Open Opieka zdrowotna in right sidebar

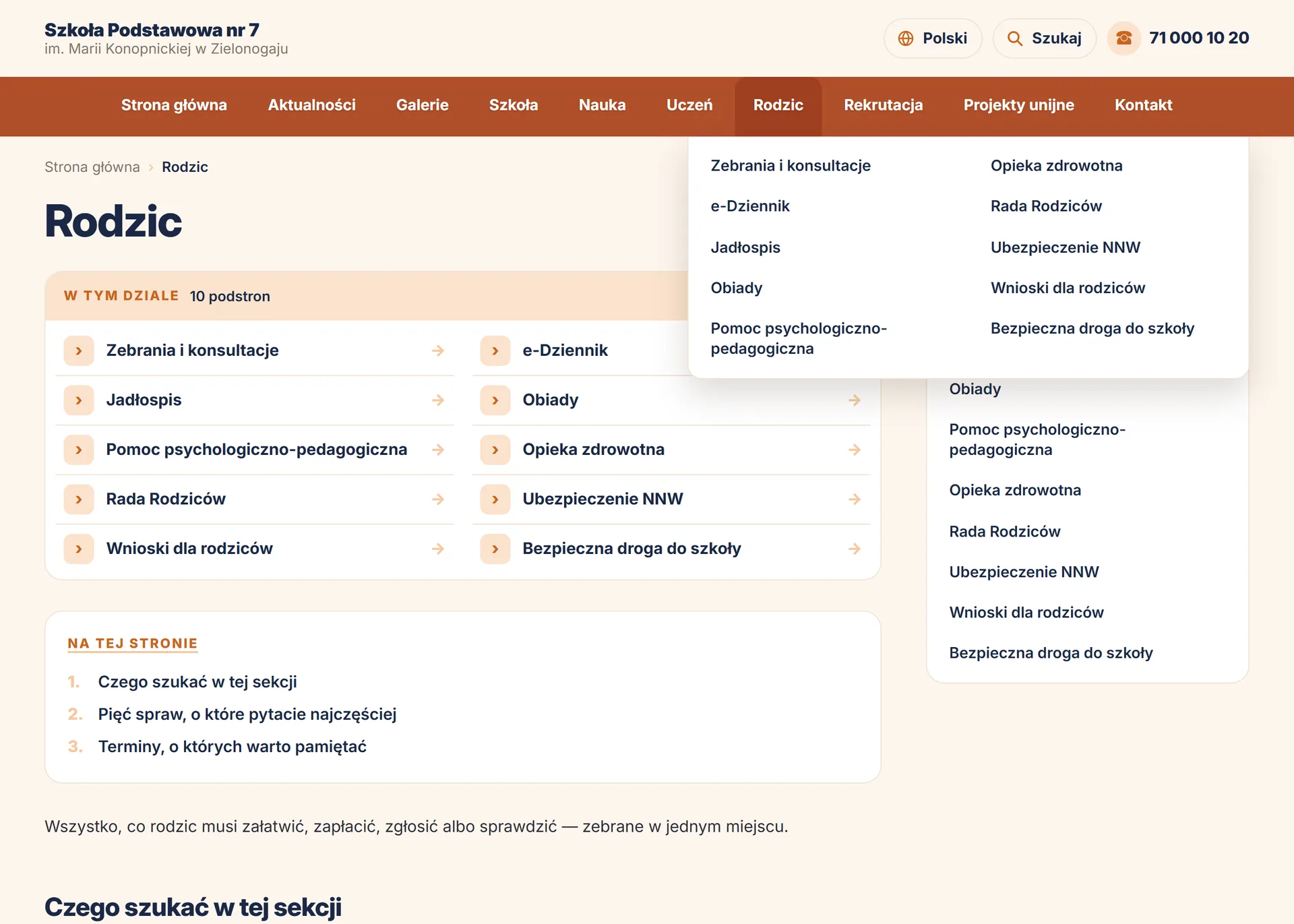pyautogui.click(x=1015, y=490)
